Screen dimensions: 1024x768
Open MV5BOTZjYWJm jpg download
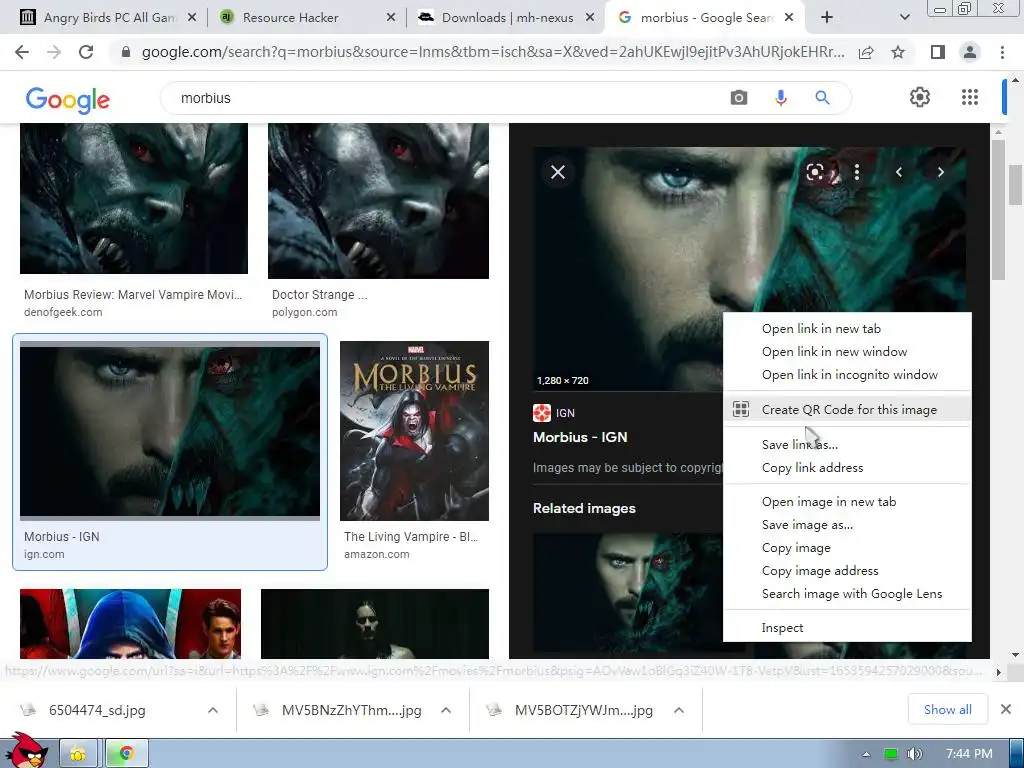[584, 710]
